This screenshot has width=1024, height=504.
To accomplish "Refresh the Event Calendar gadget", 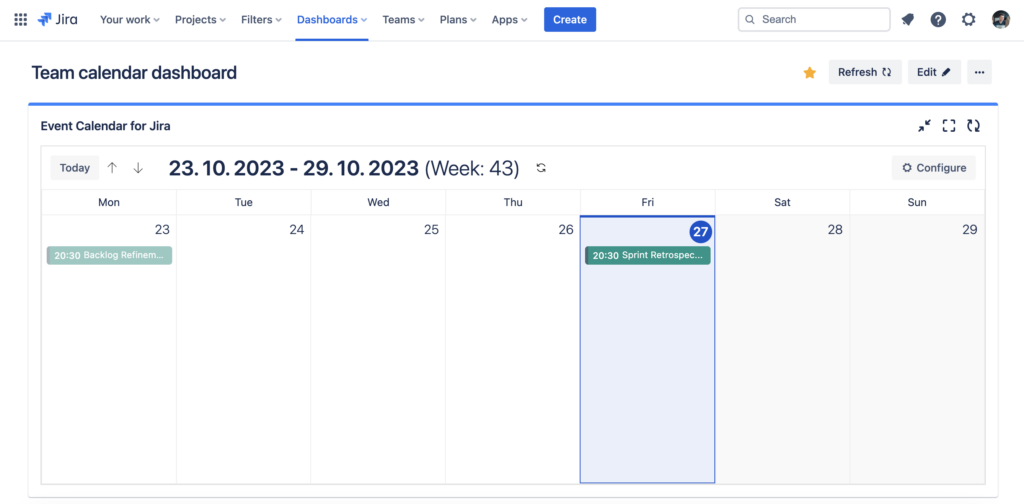I will pyautogui.click(x=973, y=126).
